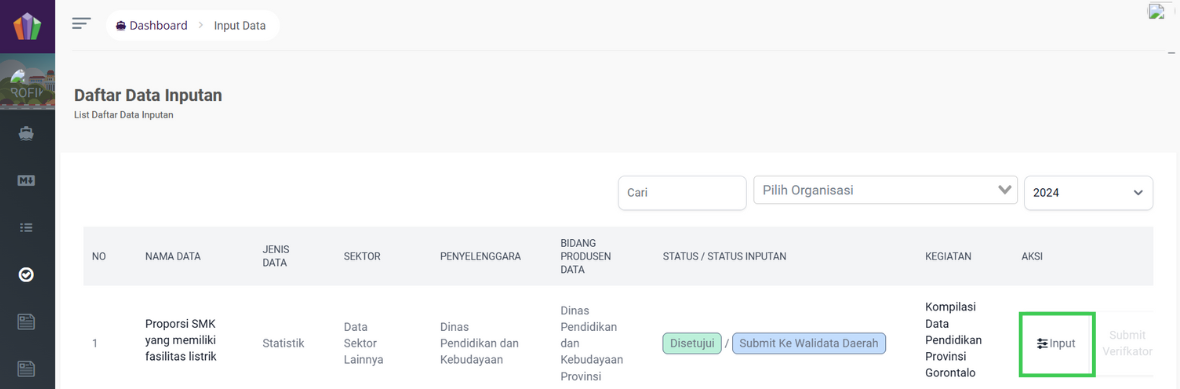Viewport: 1180px width, 389px height.
Task: Click the Input action button
Action: pos(1056,343)
